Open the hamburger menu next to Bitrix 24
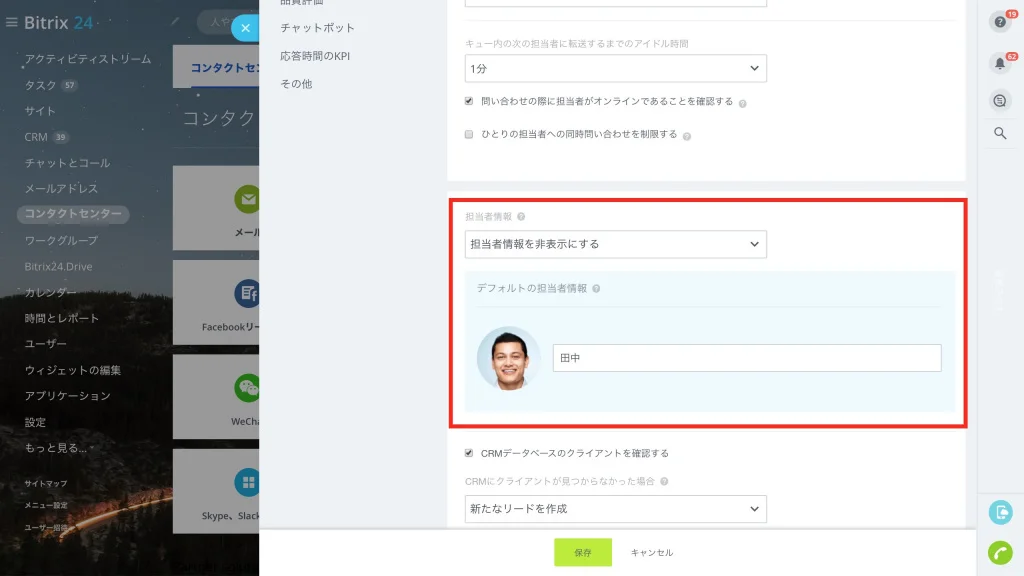The width and height of the screenshot is (1024, 576). 11,22
